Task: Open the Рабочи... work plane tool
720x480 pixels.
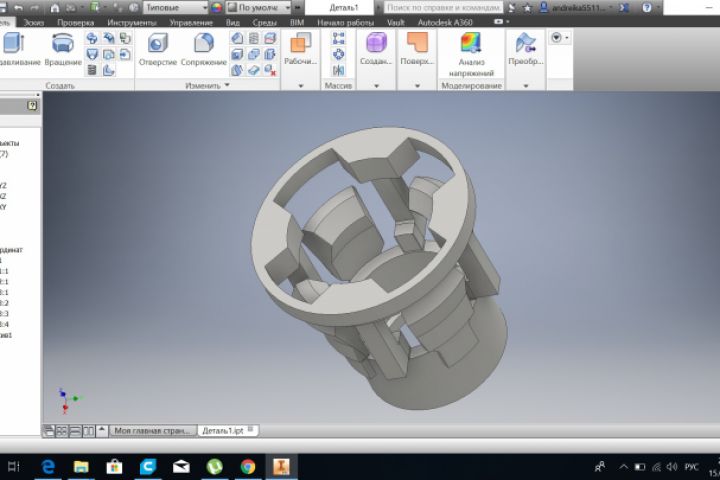Action: 300,49
